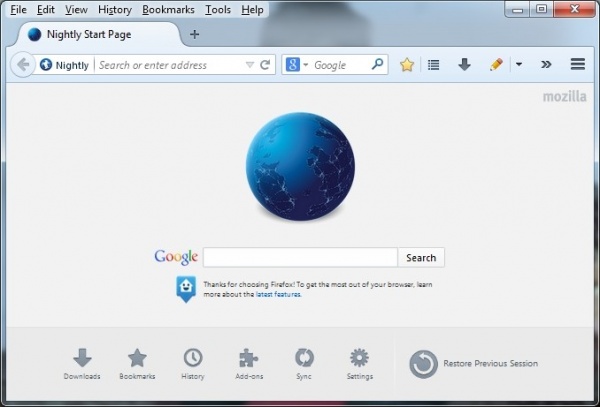Click the Nightly globe identity icon

[x=46, y=65]
